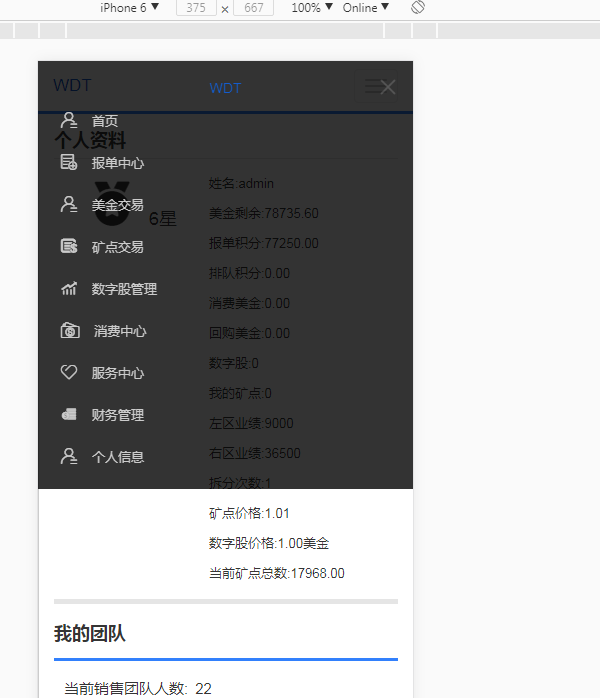Click the 当前矿点总数:17968.00 text

click(277, 573)
